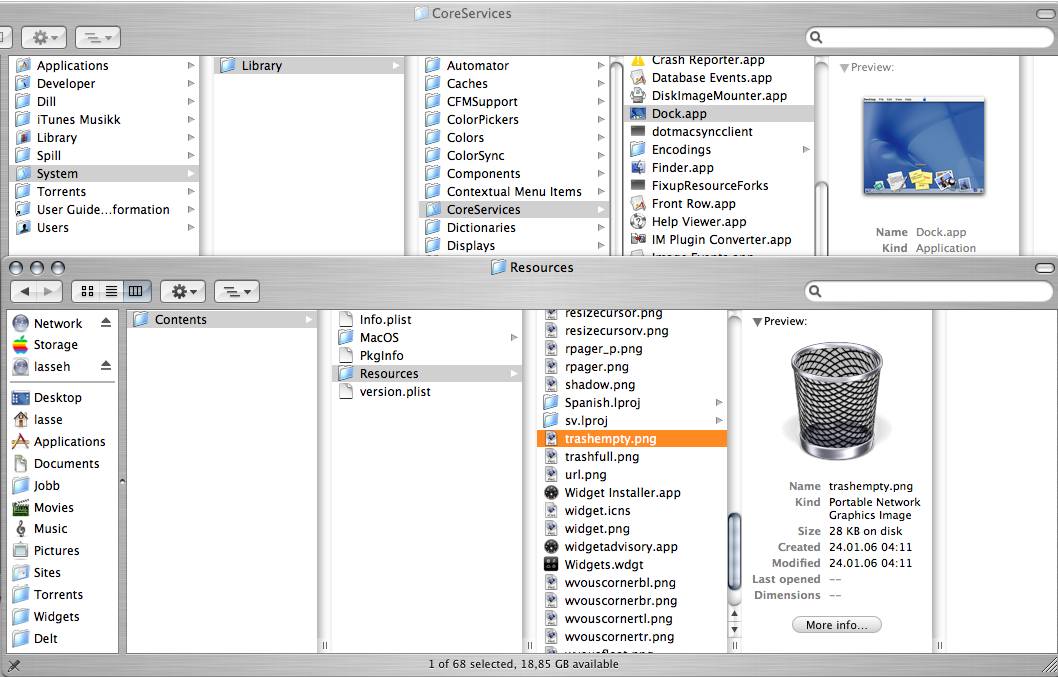
Task: Click scroll down arrow in file list
Action: (734, 630)
